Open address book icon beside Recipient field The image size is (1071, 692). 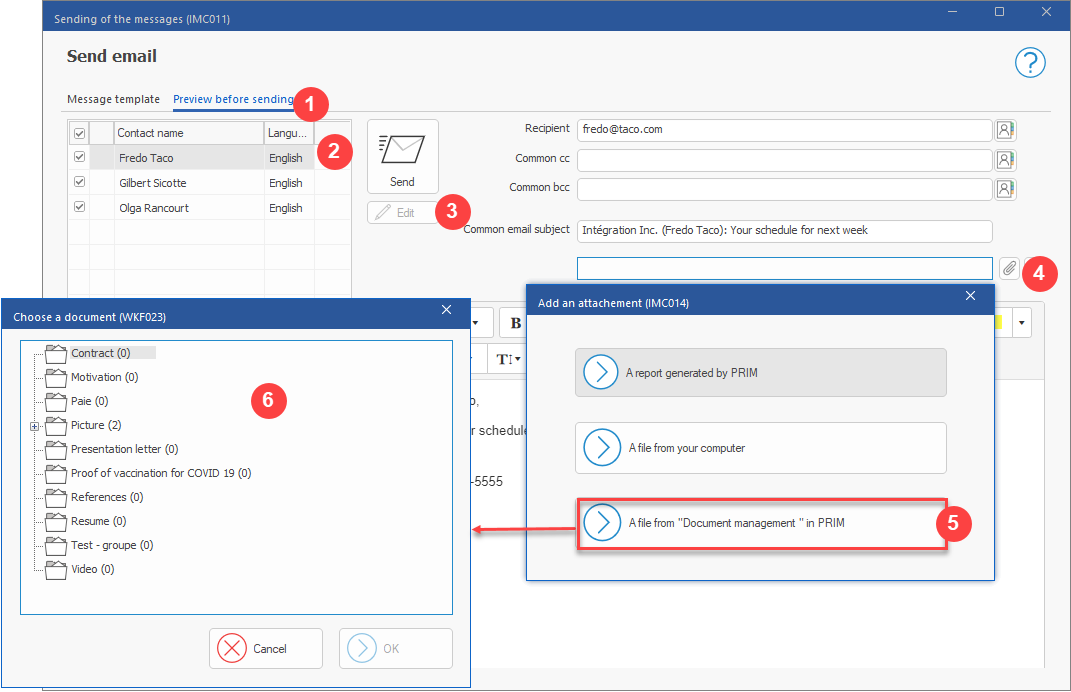pyautogui.click(x=1005, y=130)
